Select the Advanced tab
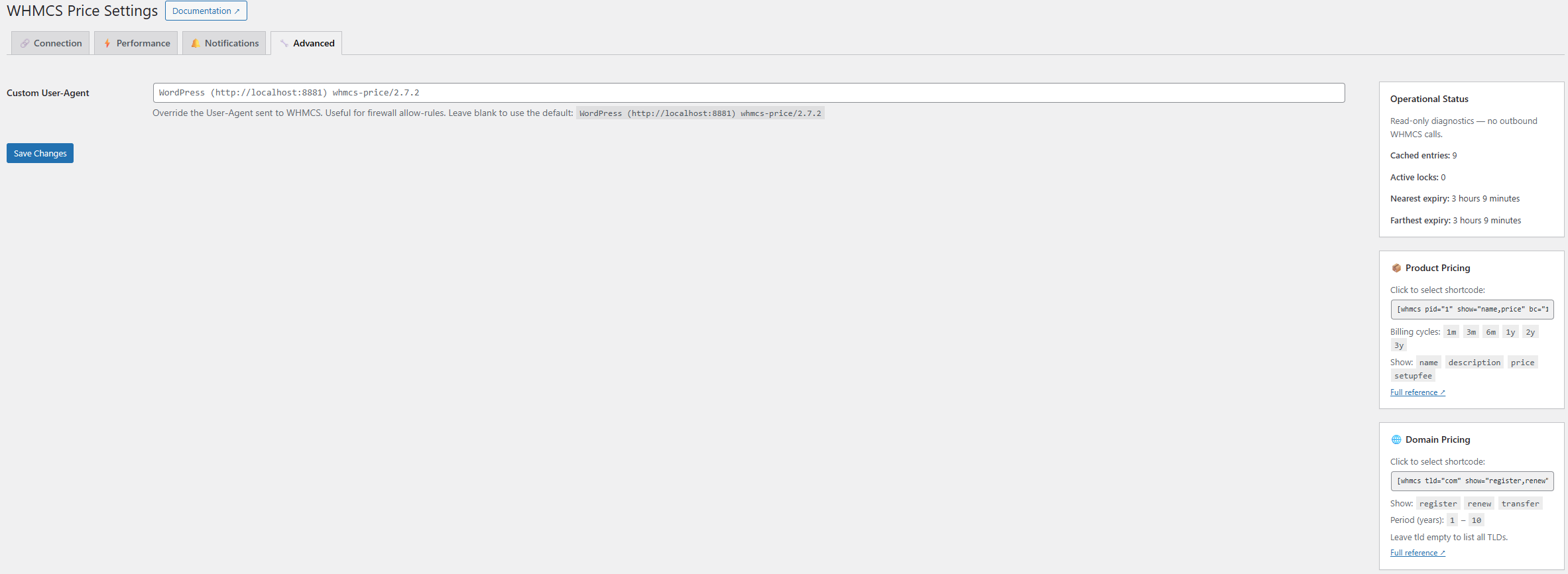The width and height of the screenshot is (1568, 574). 306,43
